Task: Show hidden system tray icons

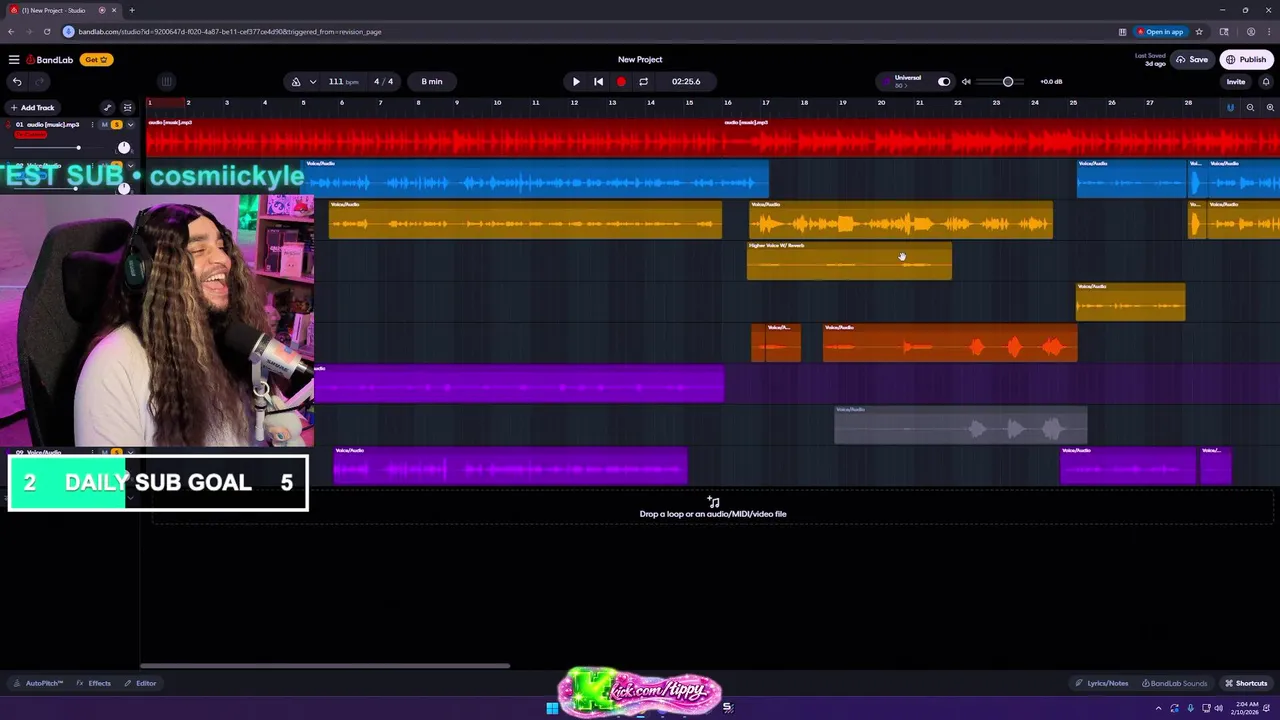Action: [x=1159, y=708]
